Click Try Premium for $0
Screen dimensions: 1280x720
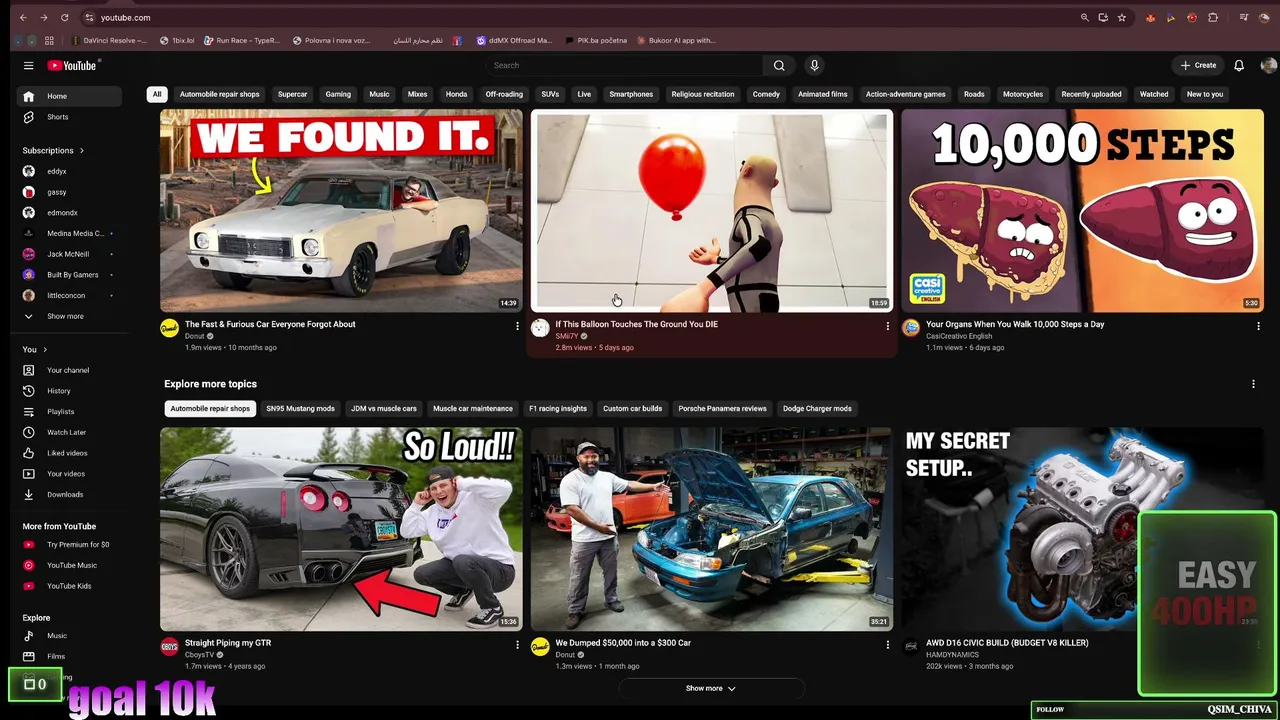click(69, 545)
